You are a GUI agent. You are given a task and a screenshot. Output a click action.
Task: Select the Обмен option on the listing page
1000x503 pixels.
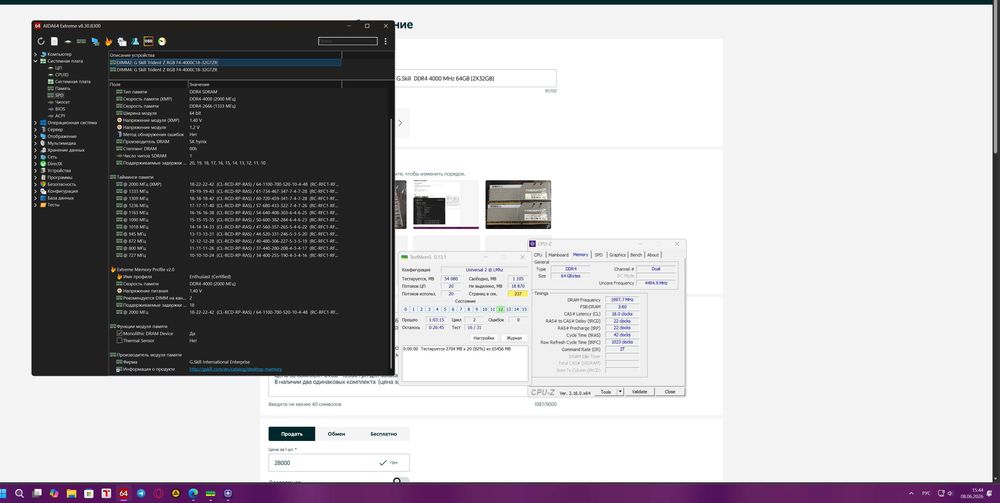(x=337, y=434)
